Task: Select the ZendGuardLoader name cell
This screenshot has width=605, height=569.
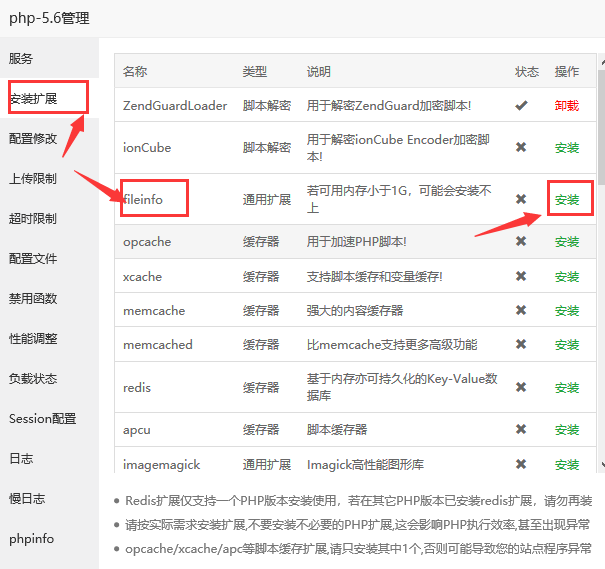Action: tap(175, 105)
